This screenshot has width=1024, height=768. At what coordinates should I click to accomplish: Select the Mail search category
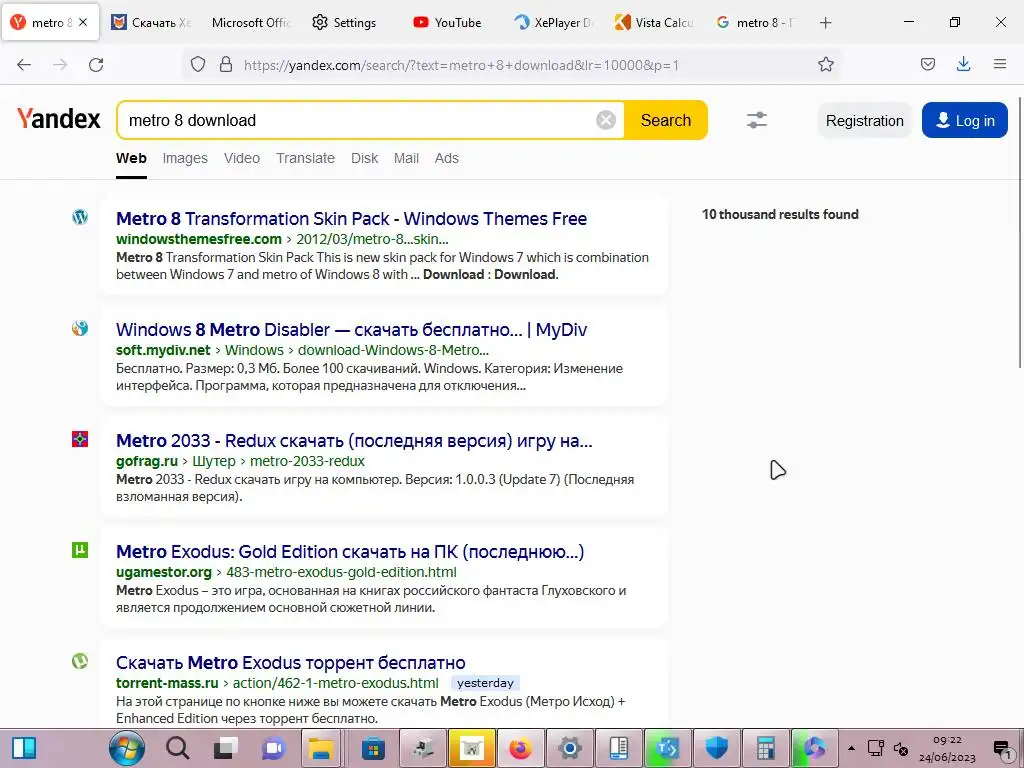point(406,159)
